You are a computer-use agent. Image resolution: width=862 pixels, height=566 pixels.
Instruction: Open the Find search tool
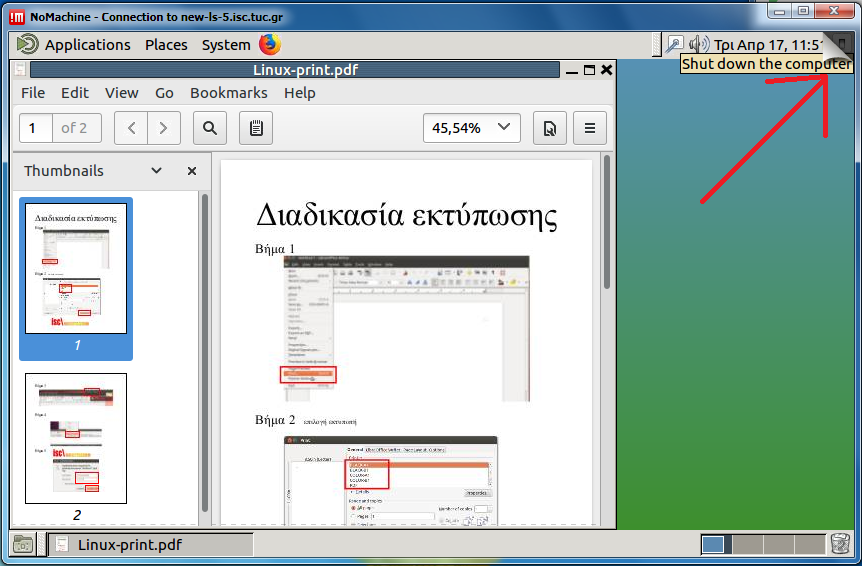pyautogui.click(x=210, y=128)
